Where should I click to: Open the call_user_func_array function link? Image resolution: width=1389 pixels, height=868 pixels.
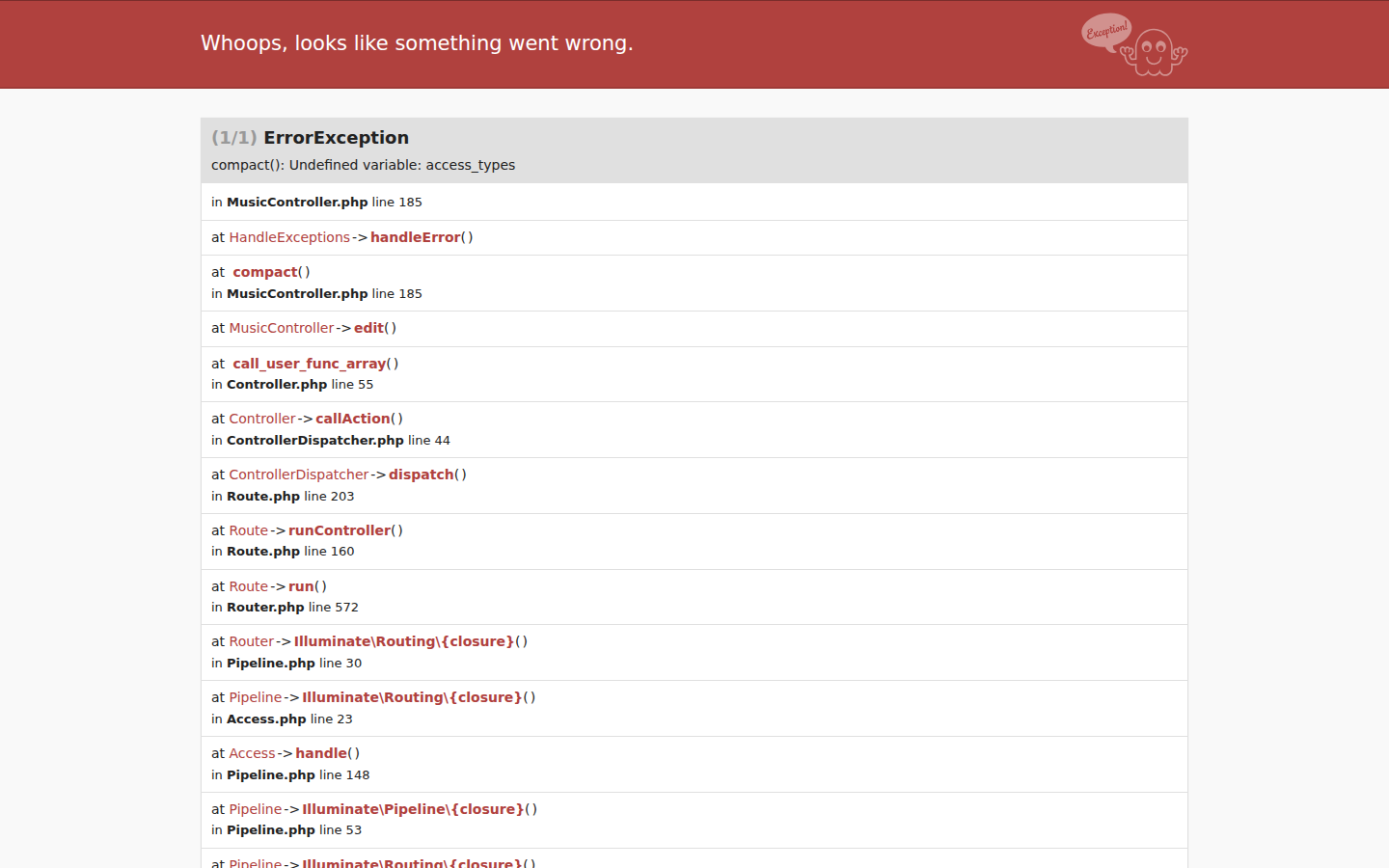(x=309, y=364)
